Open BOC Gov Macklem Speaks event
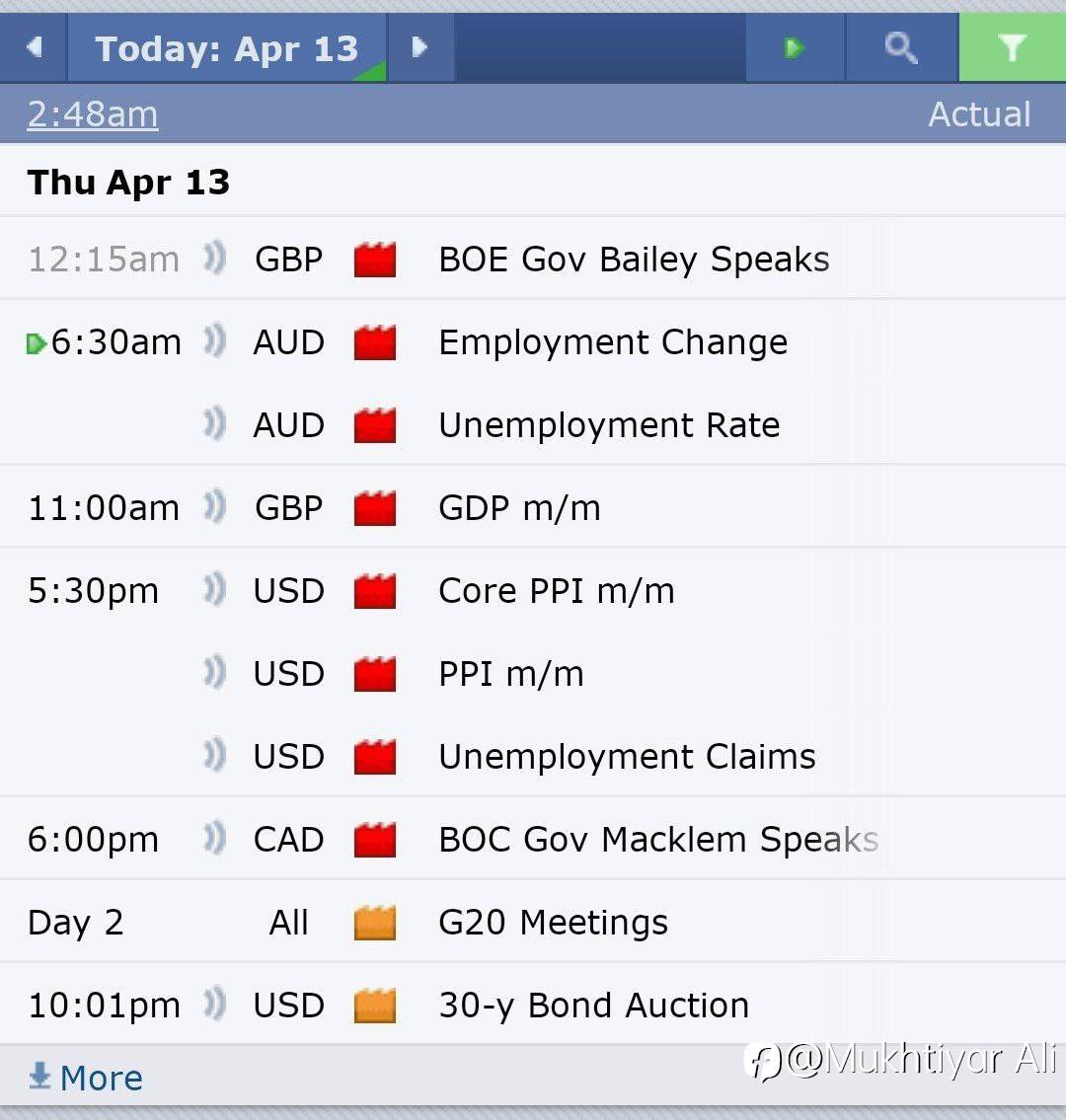Image resolution: width=1066 pixels, height=1120 pixels. tap(657, 840)
